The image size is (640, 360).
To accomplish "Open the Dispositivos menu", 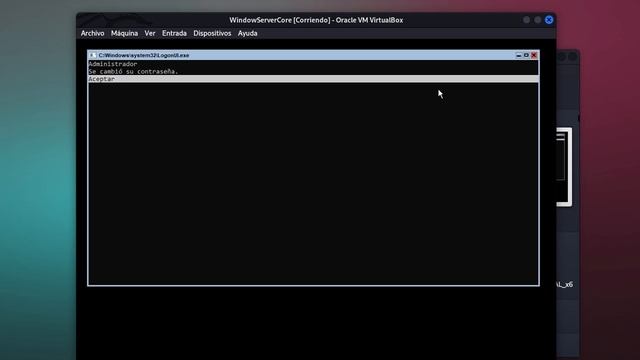I will click(212, 33).
